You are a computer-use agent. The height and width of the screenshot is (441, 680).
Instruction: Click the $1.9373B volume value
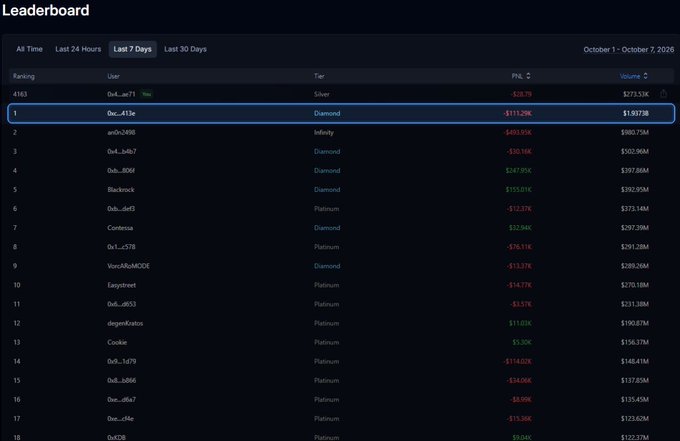[636, 113]
